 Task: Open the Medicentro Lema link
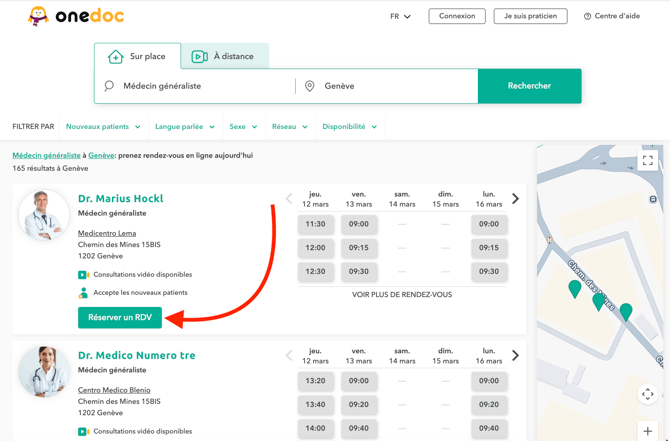click(107, 233)
